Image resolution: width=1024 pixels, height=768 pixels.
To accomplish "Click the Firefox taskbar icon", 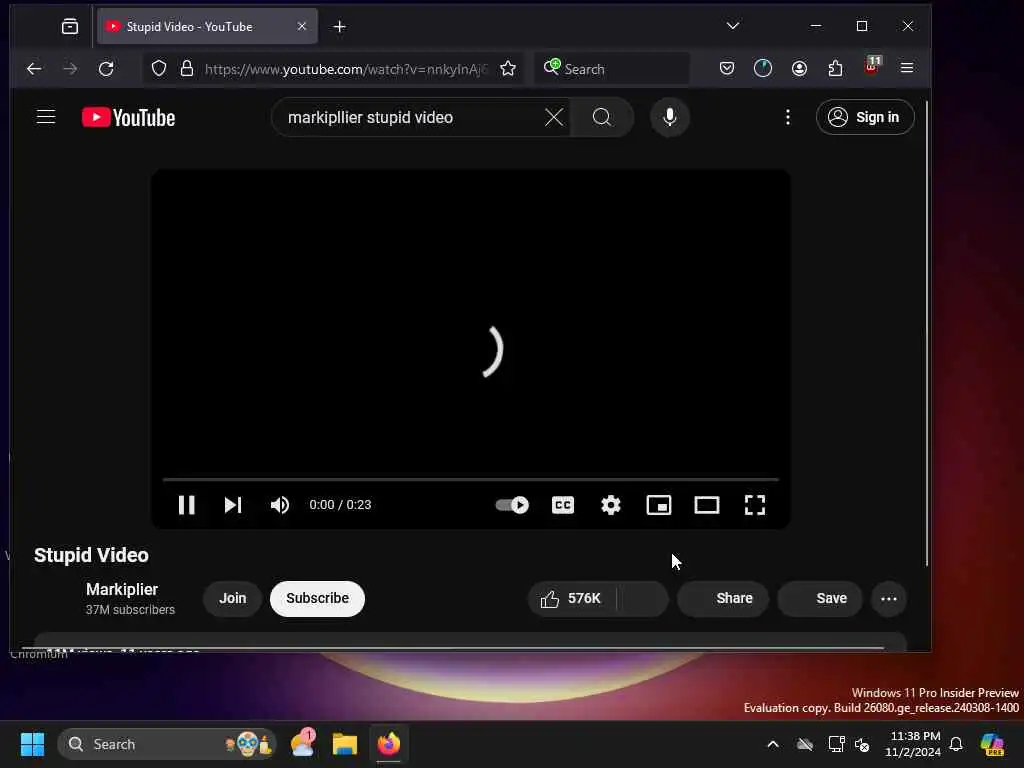I will [x=389, y=744].
